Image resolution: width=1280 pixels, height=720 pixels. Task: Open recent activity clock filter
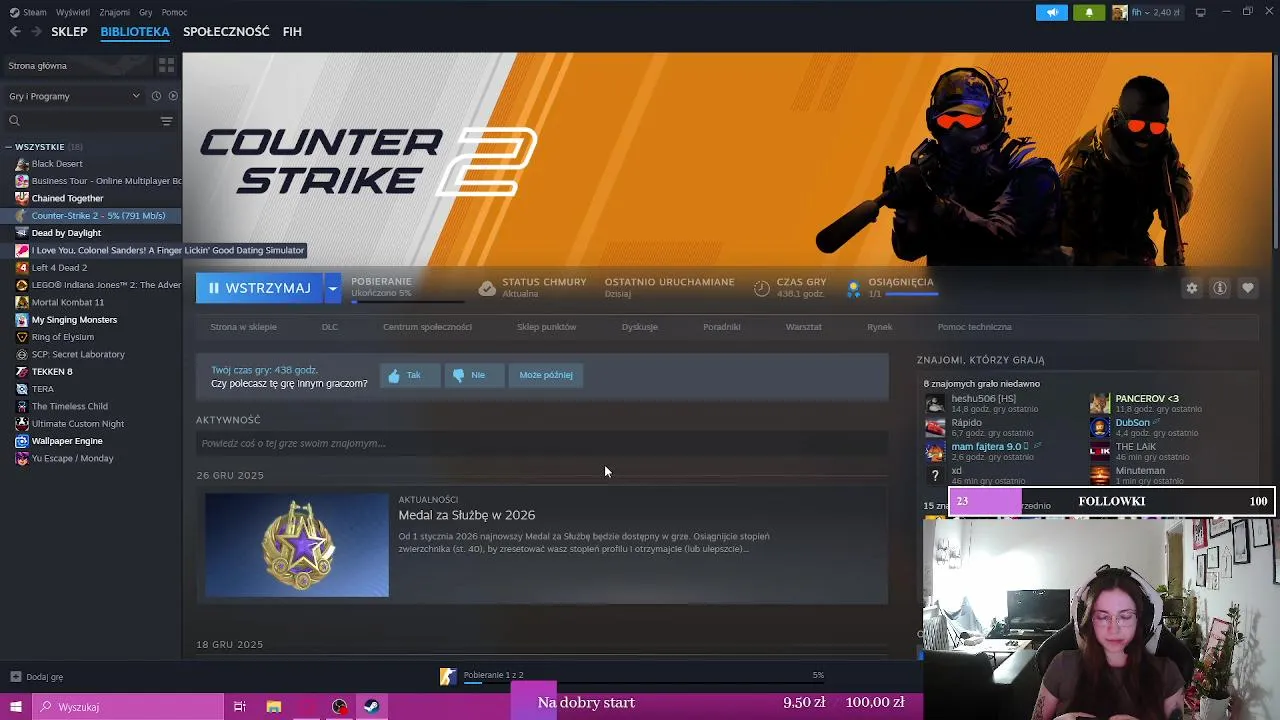click(x=156, y=96)
